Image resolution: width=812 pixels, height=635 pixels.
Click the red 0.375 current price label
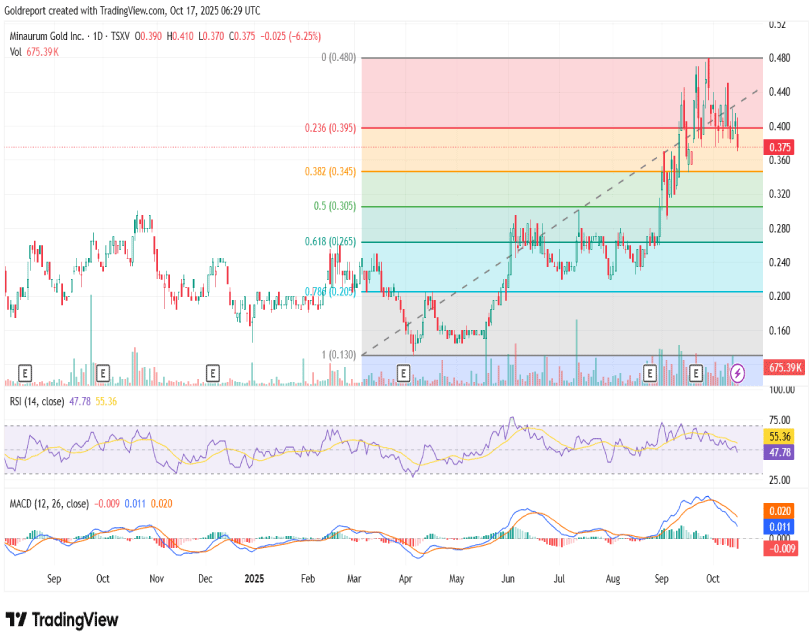(x=779, y=147)
